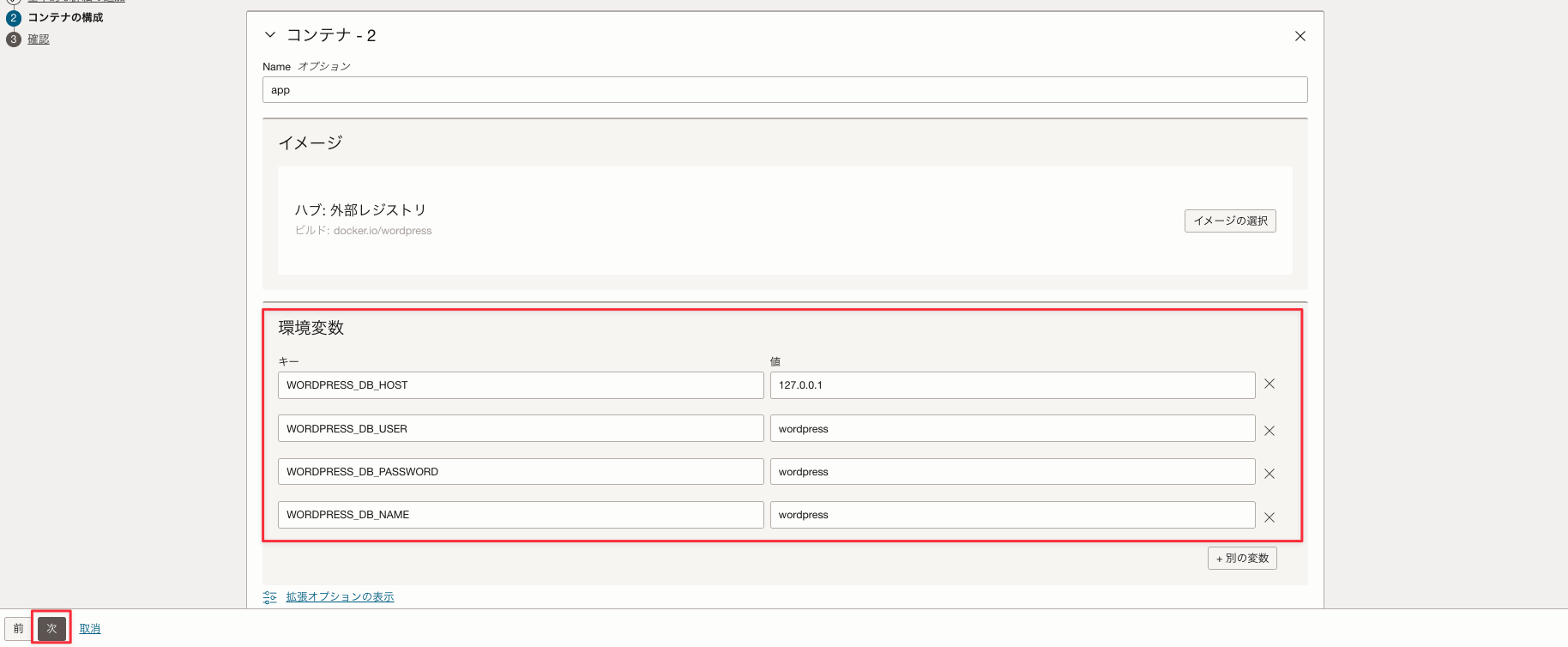This screenshot has width=1568, height=647.
Task: Click the value field showing 127.0.0.1
Action: pos(1011,385)
